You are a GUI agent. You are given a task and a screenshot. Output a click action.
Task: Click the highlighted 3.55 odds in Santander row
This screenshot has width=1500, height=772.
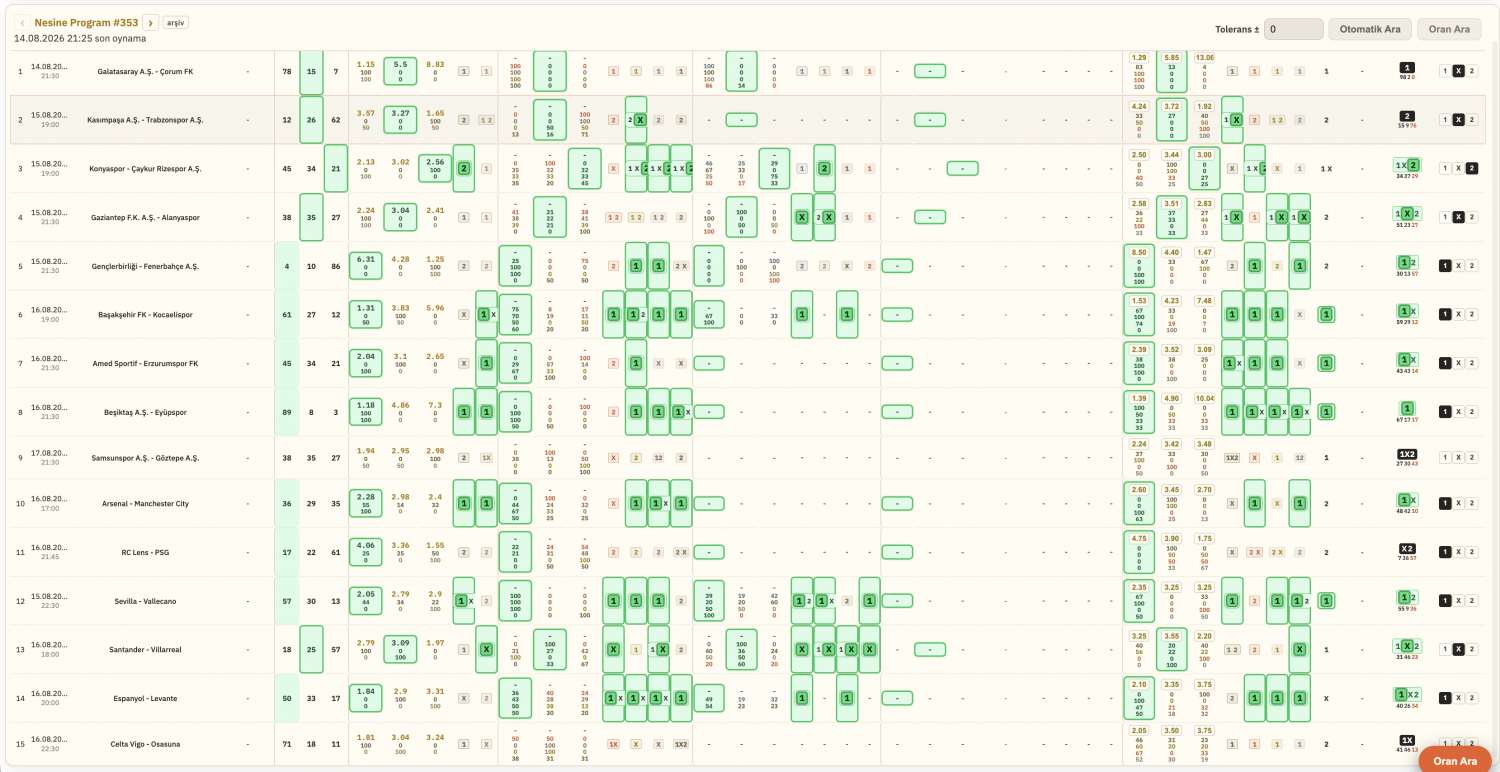tap(1172, 635)
